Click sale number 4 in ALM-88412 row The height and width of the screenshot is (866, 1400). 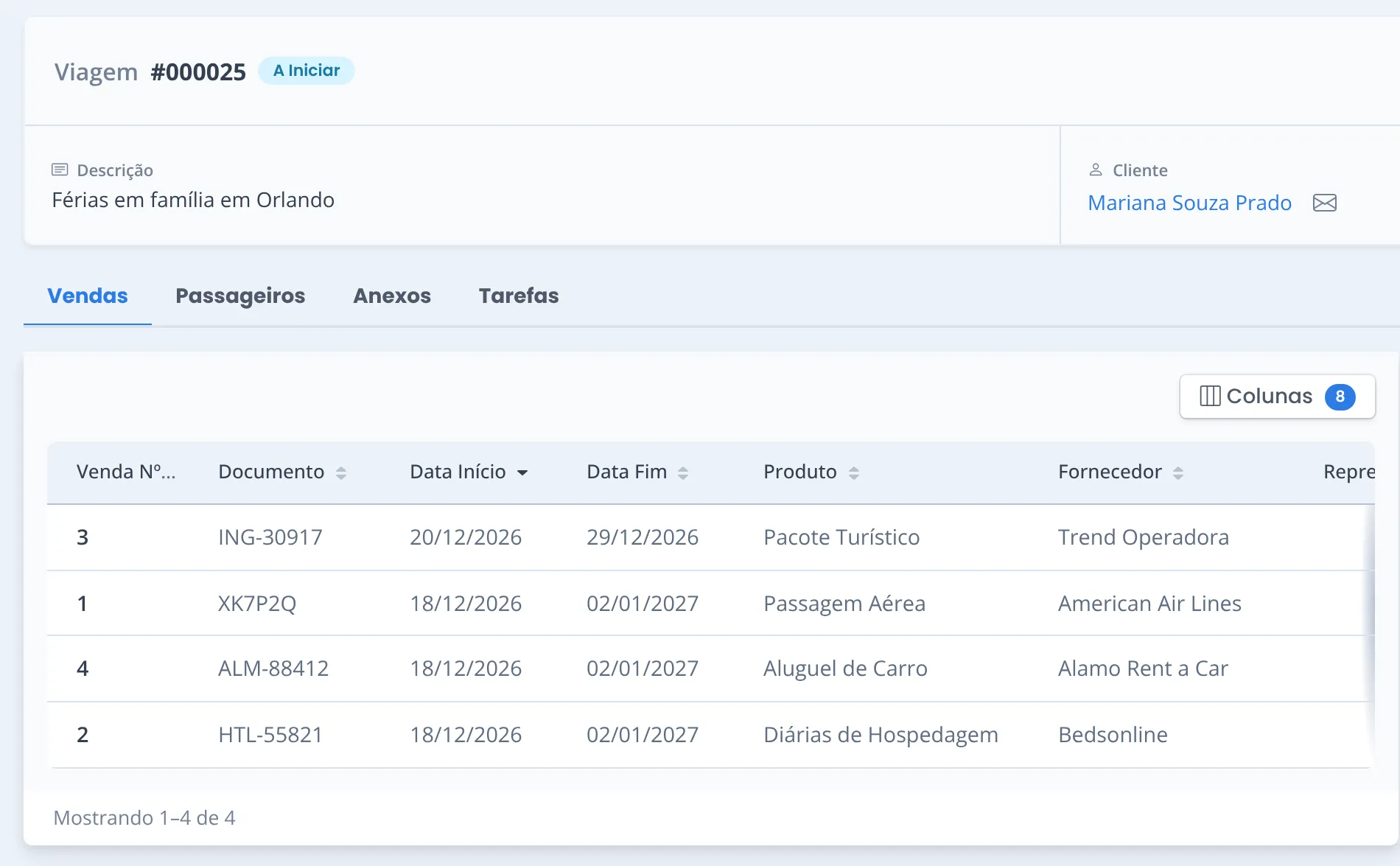pyautogui.click(x=83, y=668)
